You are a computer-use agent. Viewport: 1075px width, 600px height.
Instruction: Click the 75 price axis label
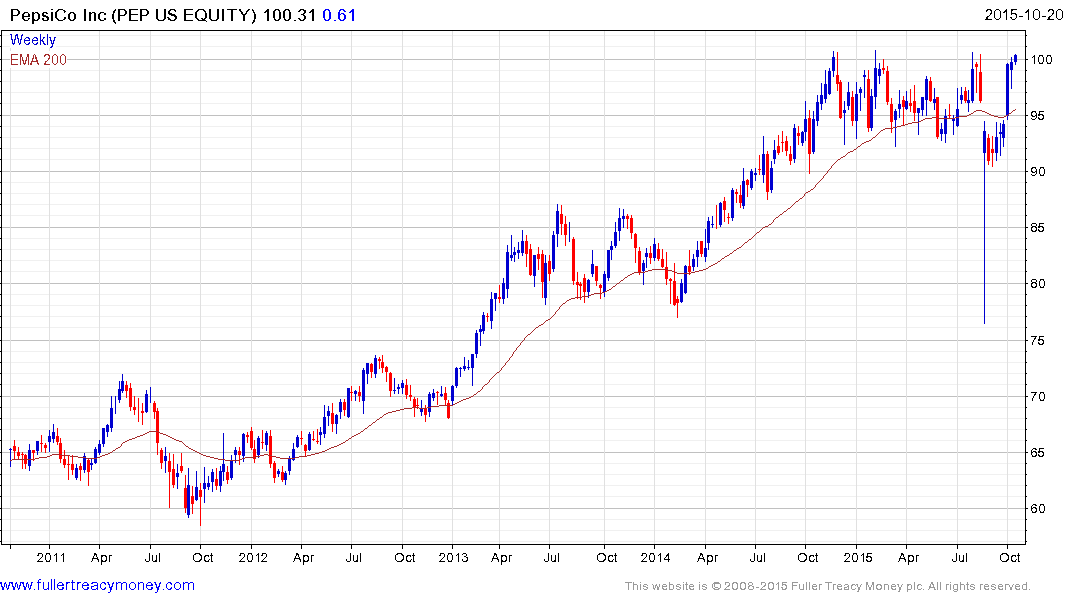pyautogui.click(x=1038, y=340)
